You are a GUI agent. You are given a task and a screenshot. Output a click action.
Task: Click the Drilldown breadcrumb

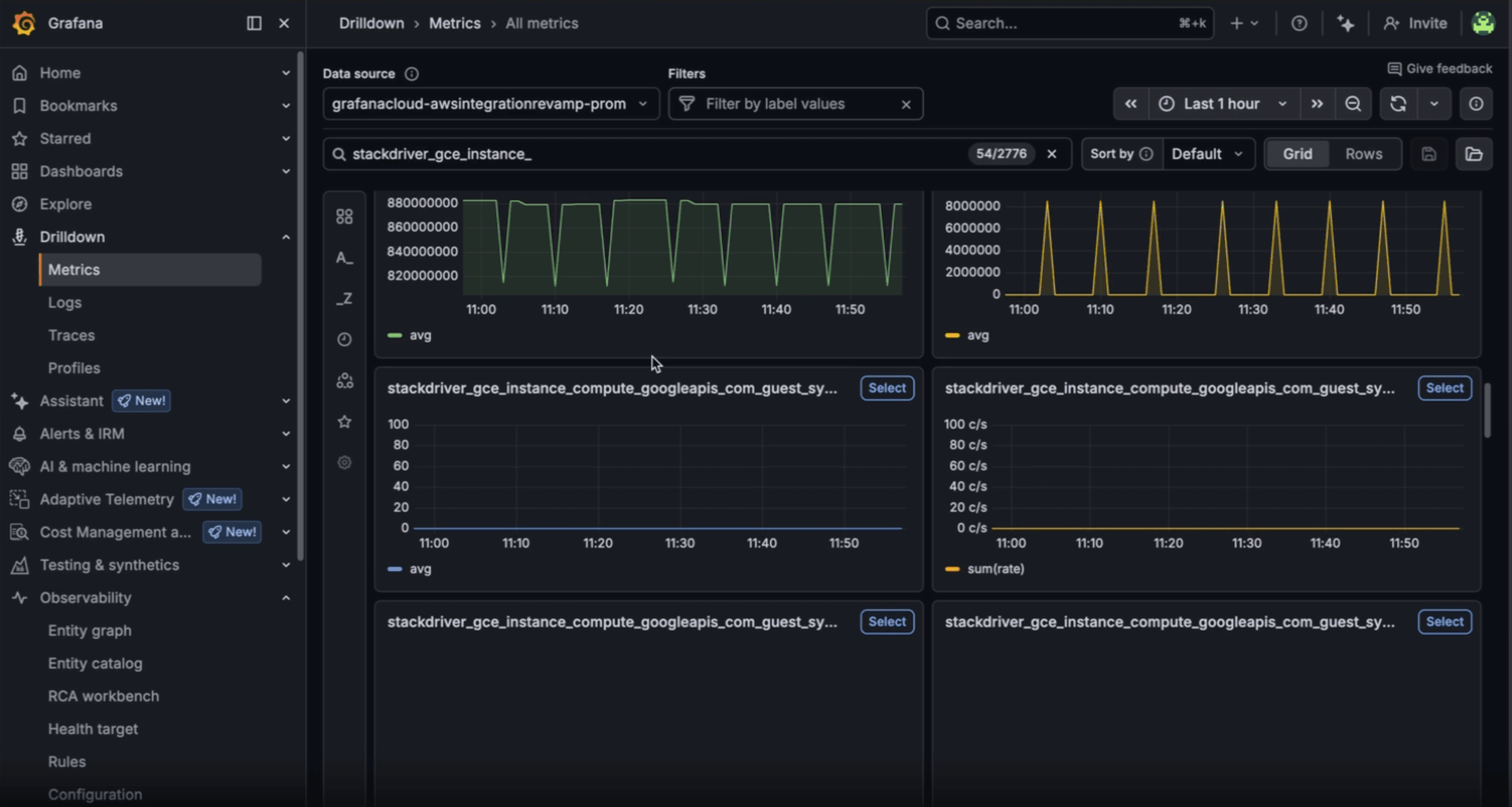[x=372, y=24]
